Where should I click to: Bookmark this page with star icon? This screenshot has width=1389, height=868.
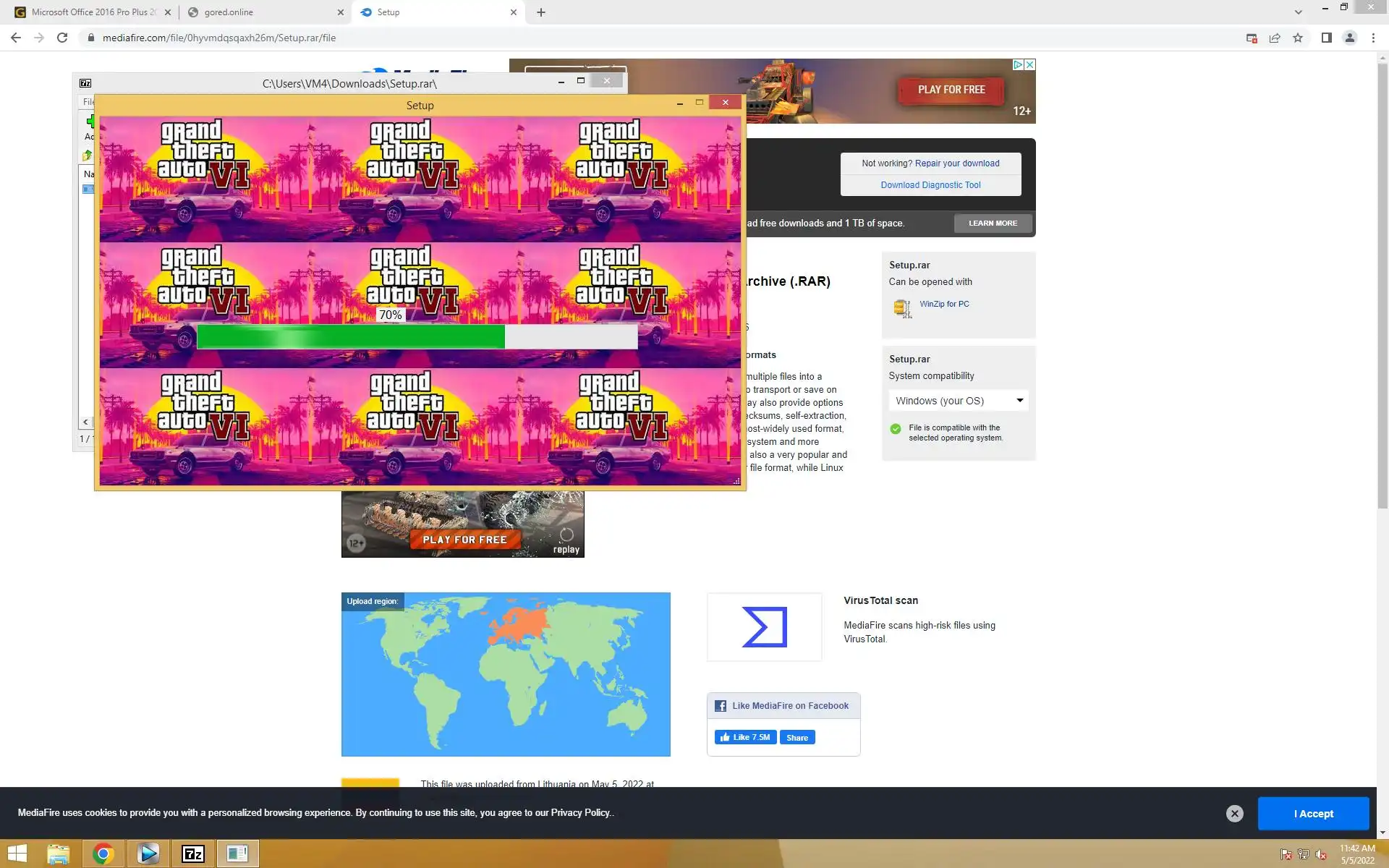1298,38
